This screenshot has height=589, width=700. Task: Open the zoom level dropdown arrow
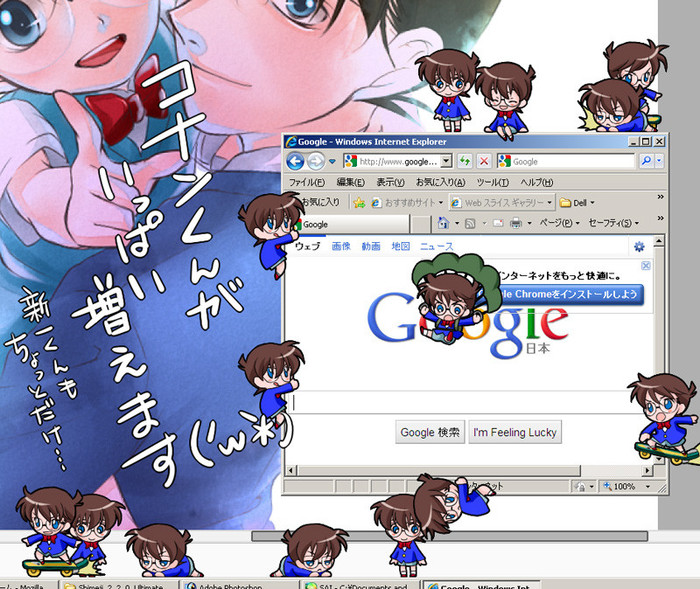coord(648,486)
